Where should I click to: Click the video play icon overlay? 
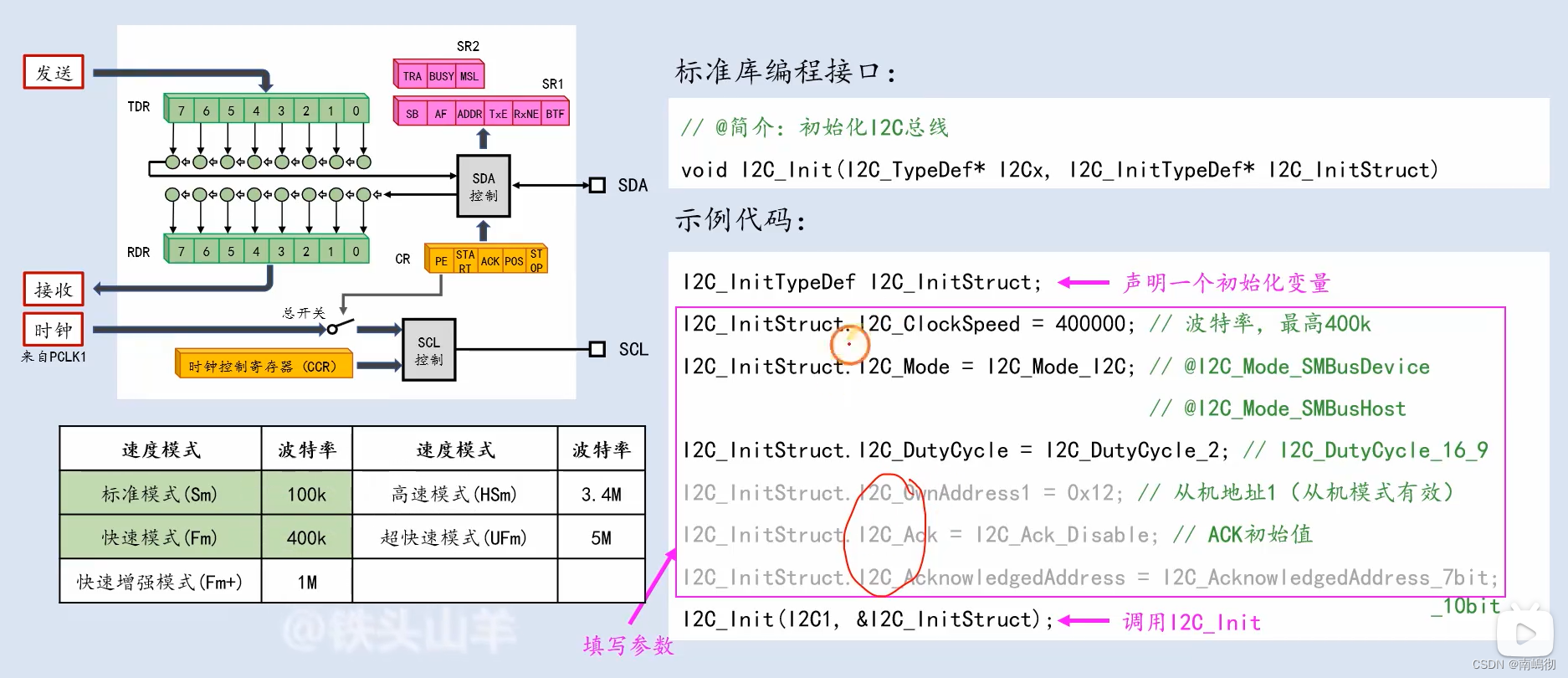[1525, 632]
